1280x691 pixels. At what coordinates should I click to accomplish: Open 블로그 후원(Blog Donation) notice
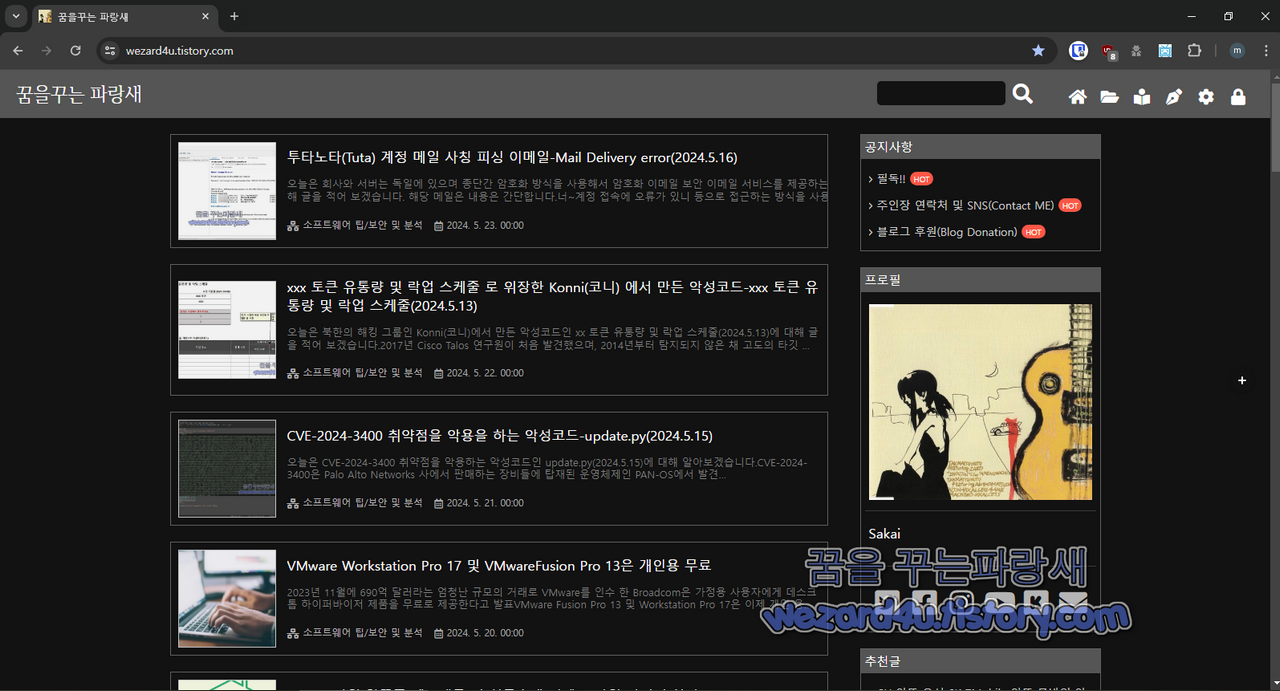coord(946,232)
